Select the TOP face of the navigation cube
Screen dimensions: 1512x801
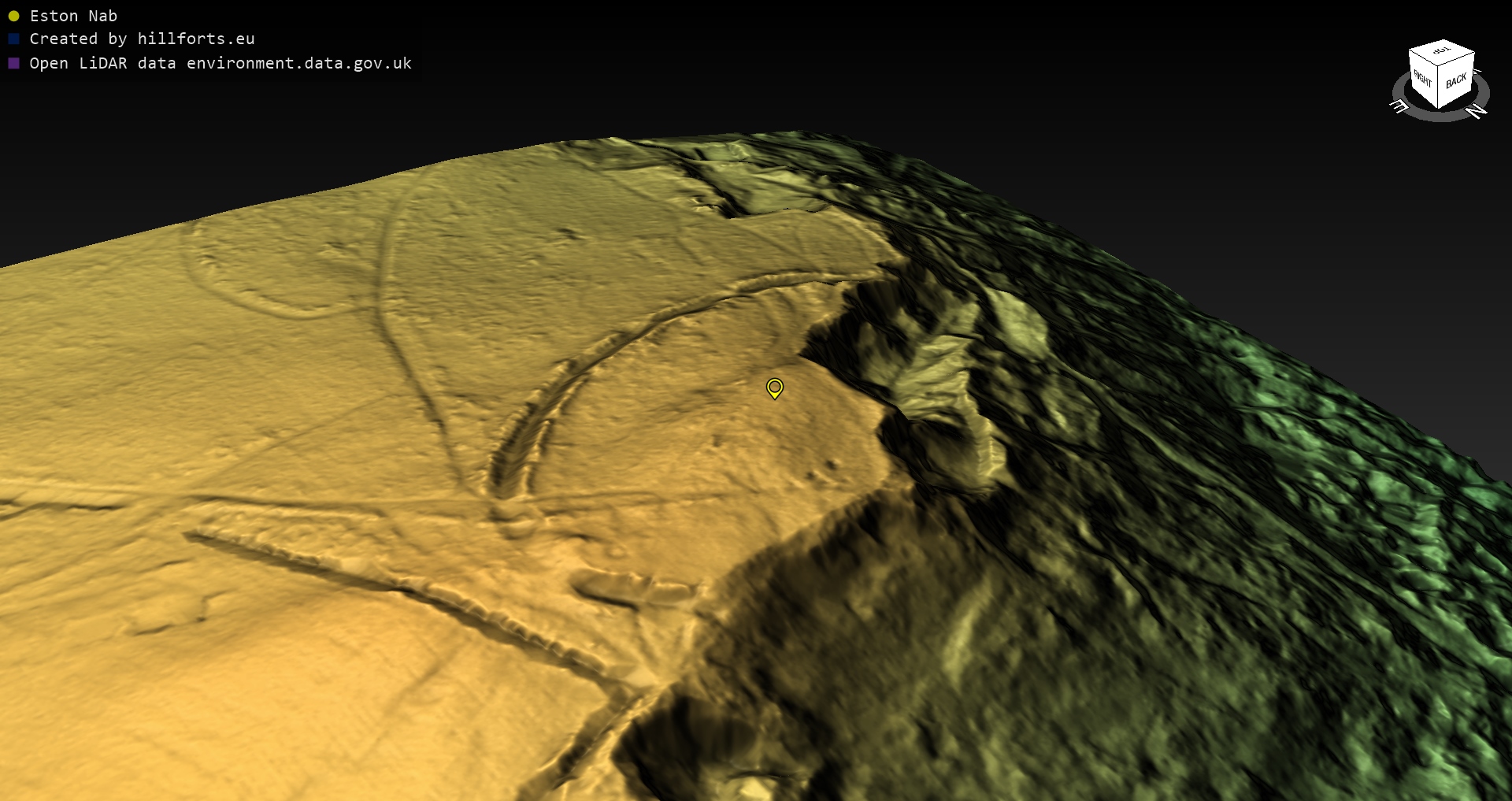(1441, 51)
